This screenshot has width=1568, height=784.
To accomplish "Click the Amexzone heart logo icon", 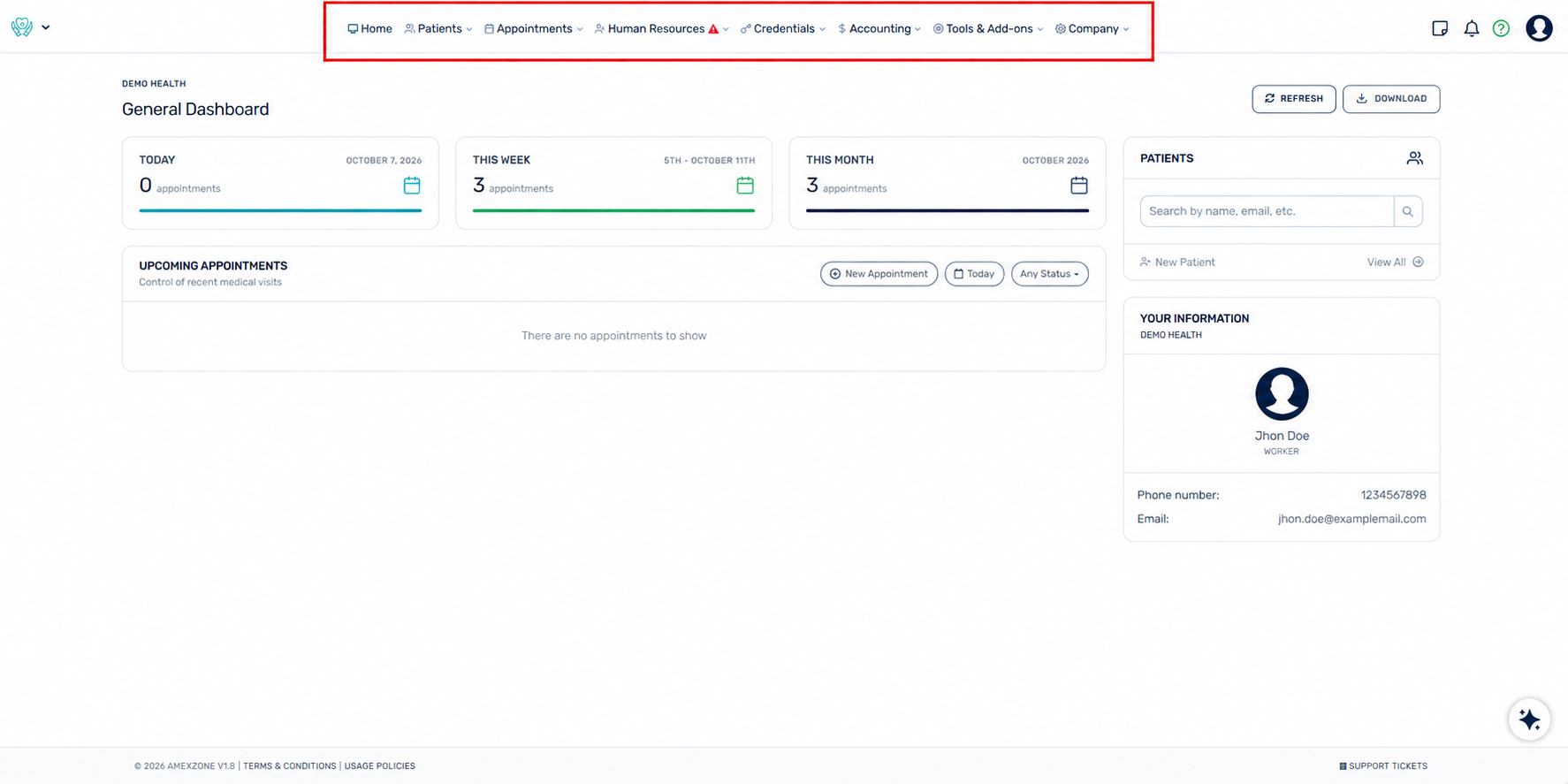I will [x=22, y=27].
